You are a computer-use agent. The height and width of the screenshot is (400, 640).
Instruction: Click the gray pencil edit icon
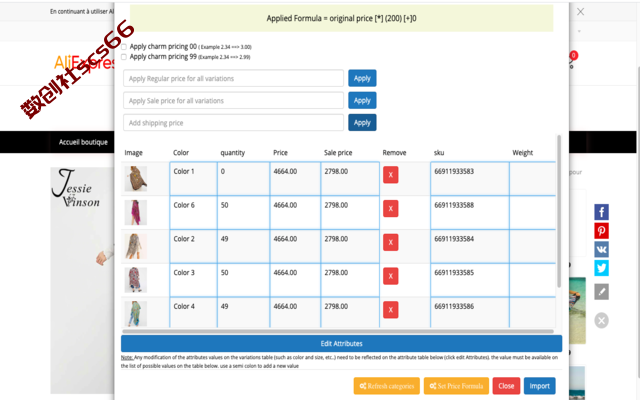(x=601, y=291)
